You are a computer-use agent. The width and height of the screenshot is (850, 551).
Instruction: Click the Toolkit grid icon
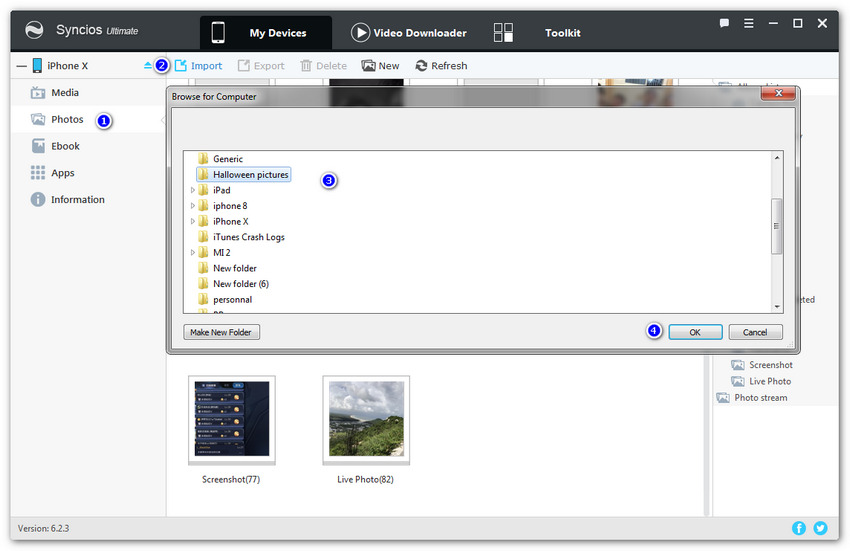[503, 33]
